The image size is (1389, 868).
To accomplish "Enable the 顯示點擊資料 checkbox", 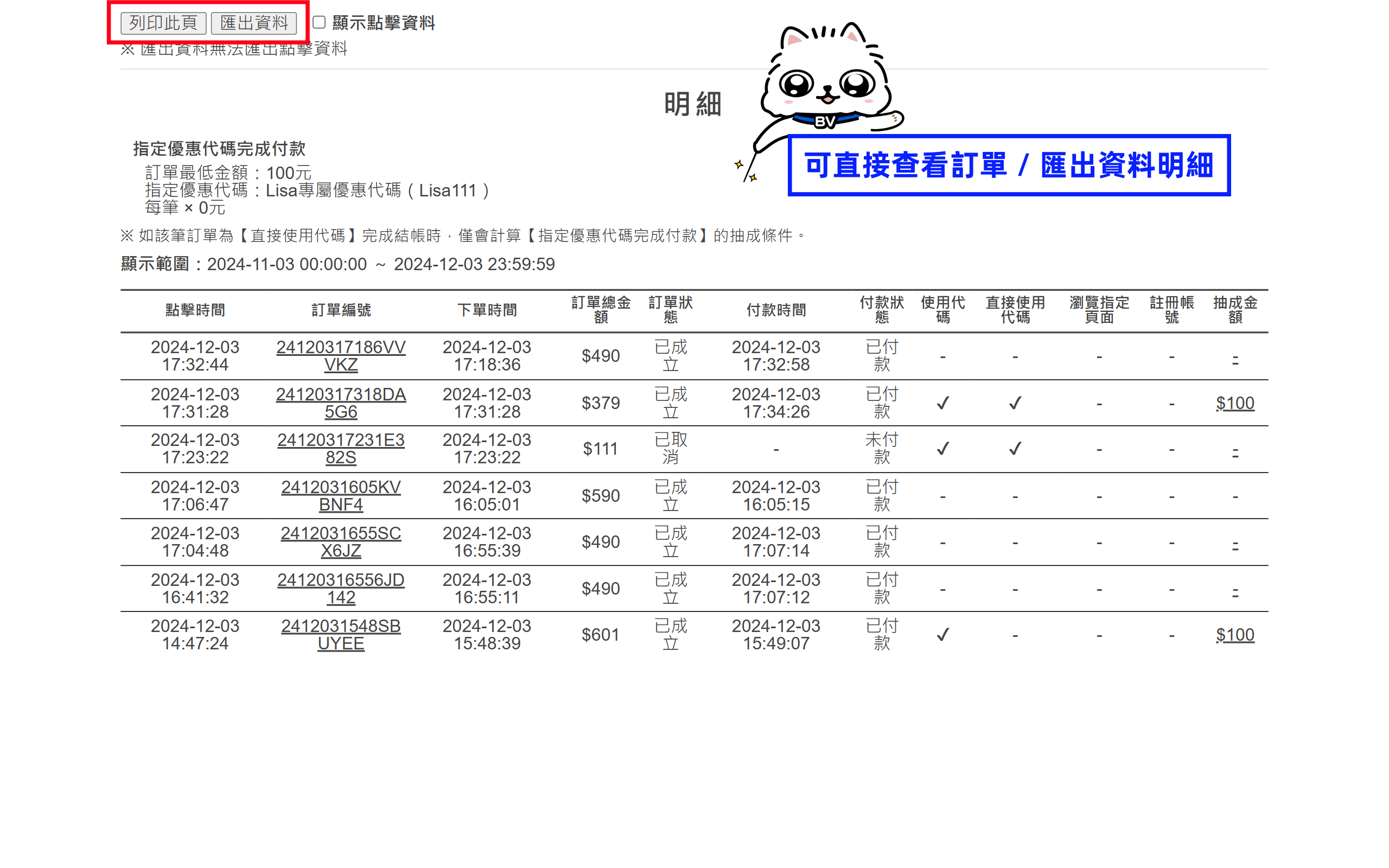I will pyautogui.click(x=318, y=22).
